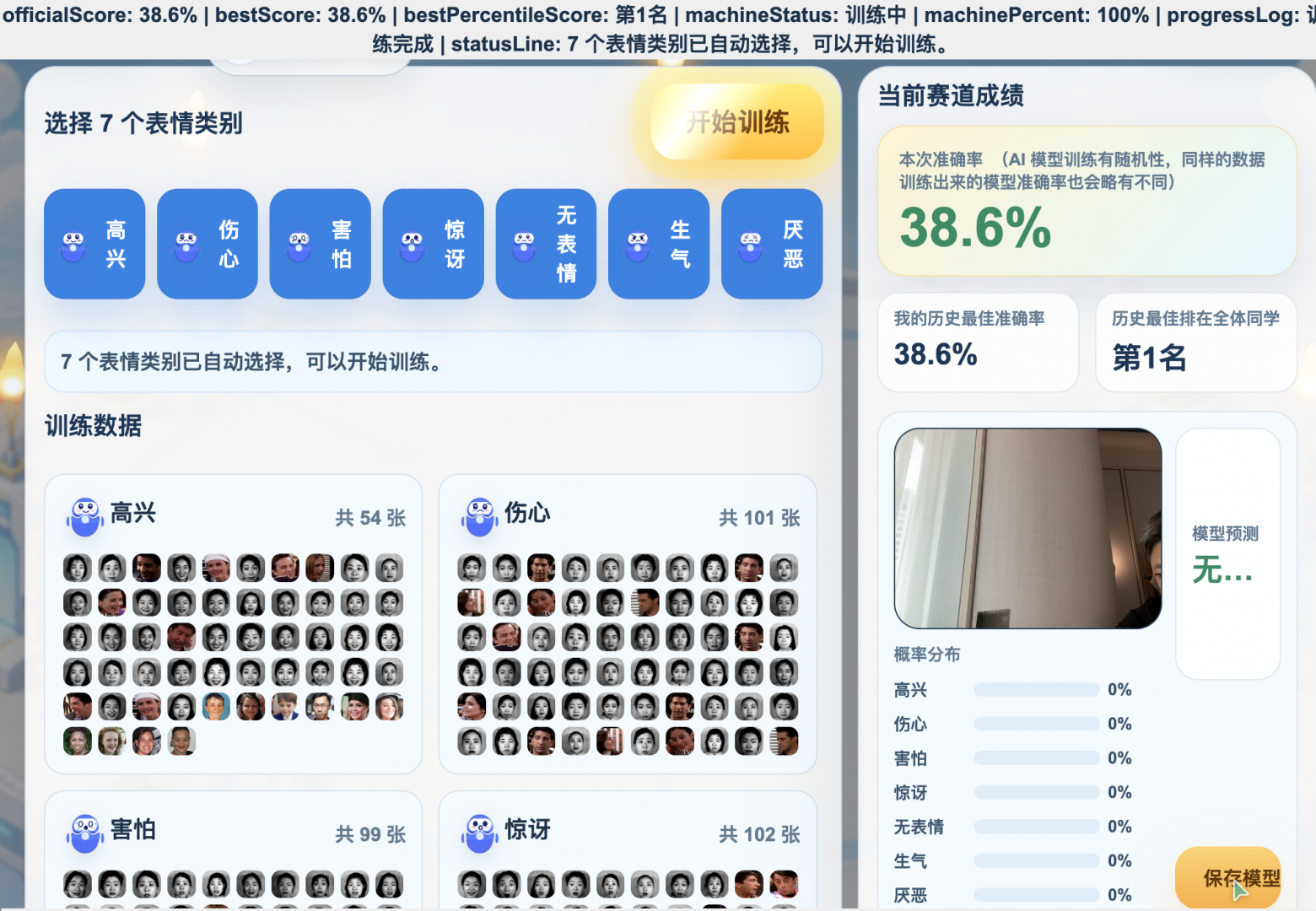Click the 生气 probability bar
Viewport: 1316px width, 911px height.
point(1037,860)
